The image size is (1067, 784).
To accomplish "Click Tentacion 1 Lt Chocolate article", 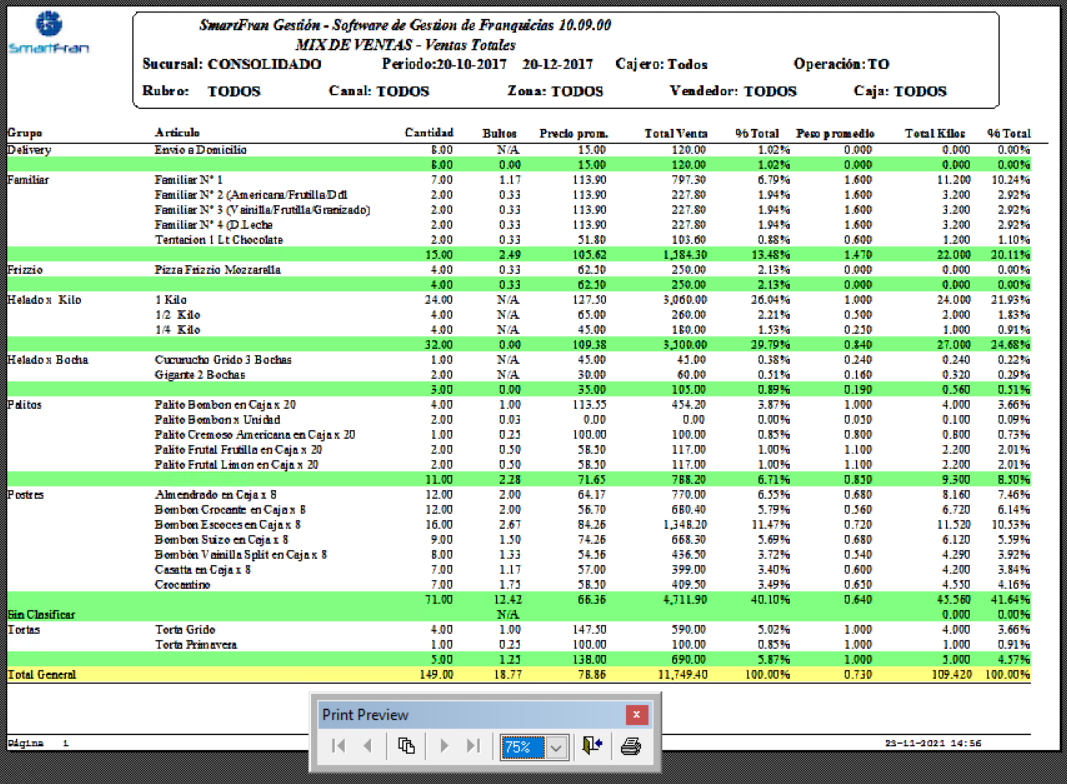I will [x=219, y=240].
